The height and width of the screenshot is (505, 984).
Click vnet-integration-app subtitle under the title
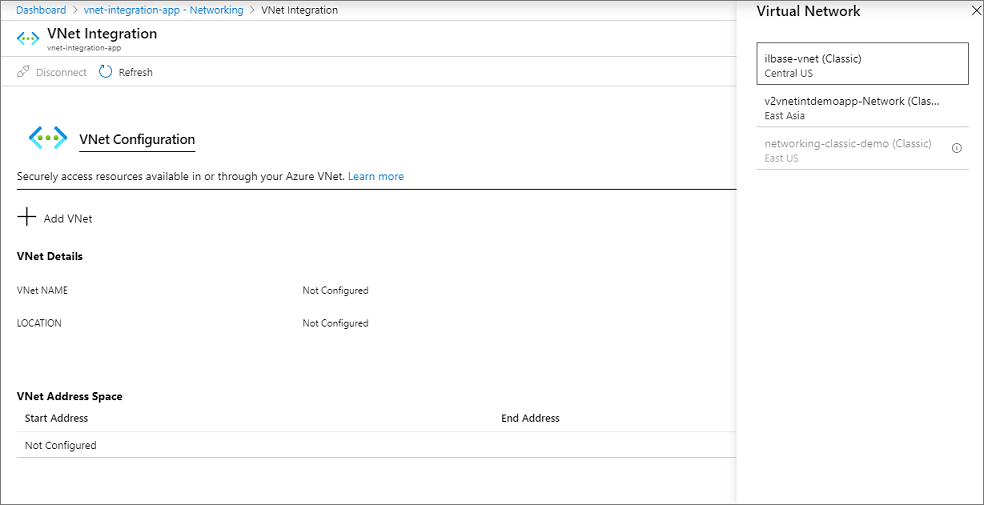pos(83,48)
